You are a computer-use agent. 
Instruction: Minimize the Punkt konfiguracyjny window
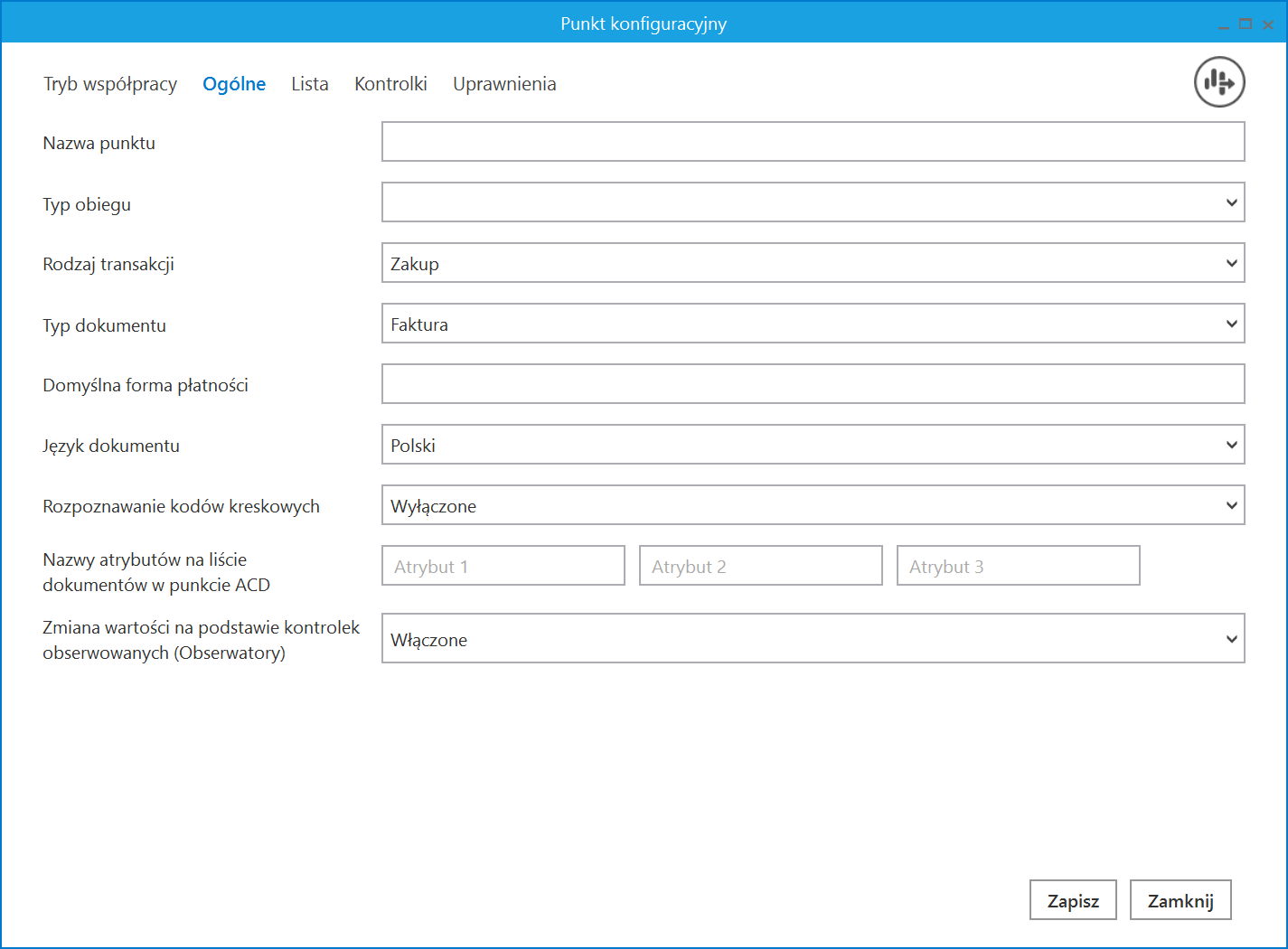(1223, 25)
